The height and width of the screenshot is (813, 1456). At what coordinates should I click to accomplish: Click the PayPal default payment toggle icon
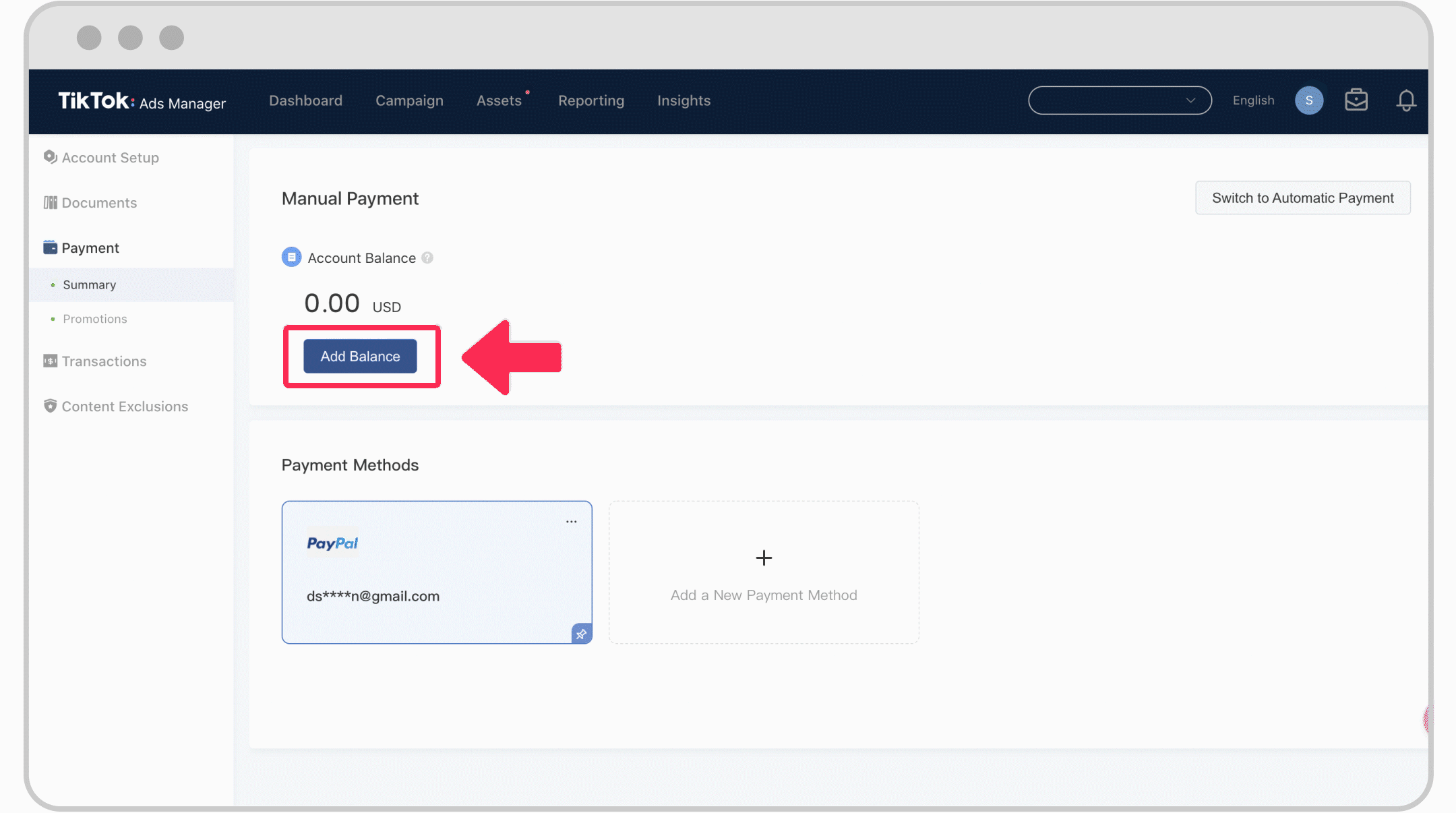click(x=579, y=632)
